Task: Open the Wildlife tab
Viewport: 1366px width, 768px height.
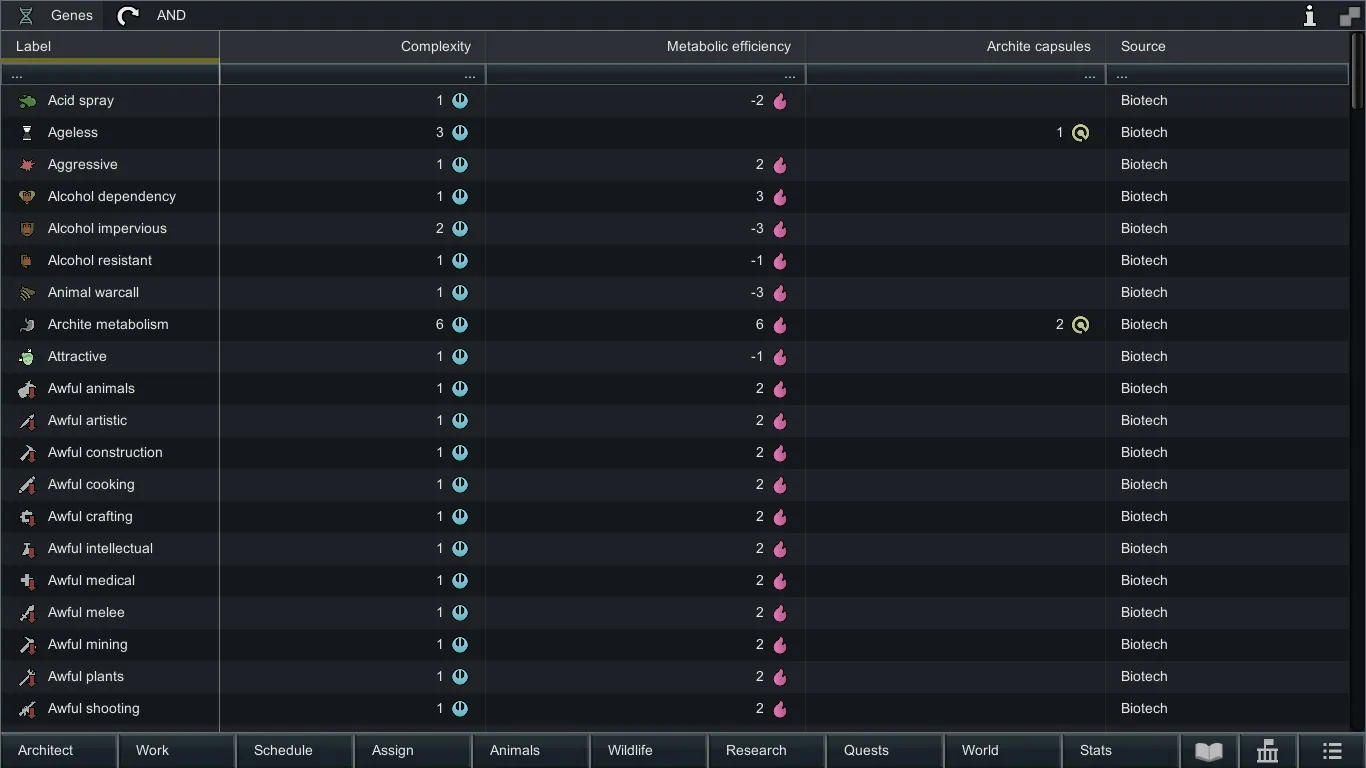Action: pyautogui.click(x=630, y=751)
